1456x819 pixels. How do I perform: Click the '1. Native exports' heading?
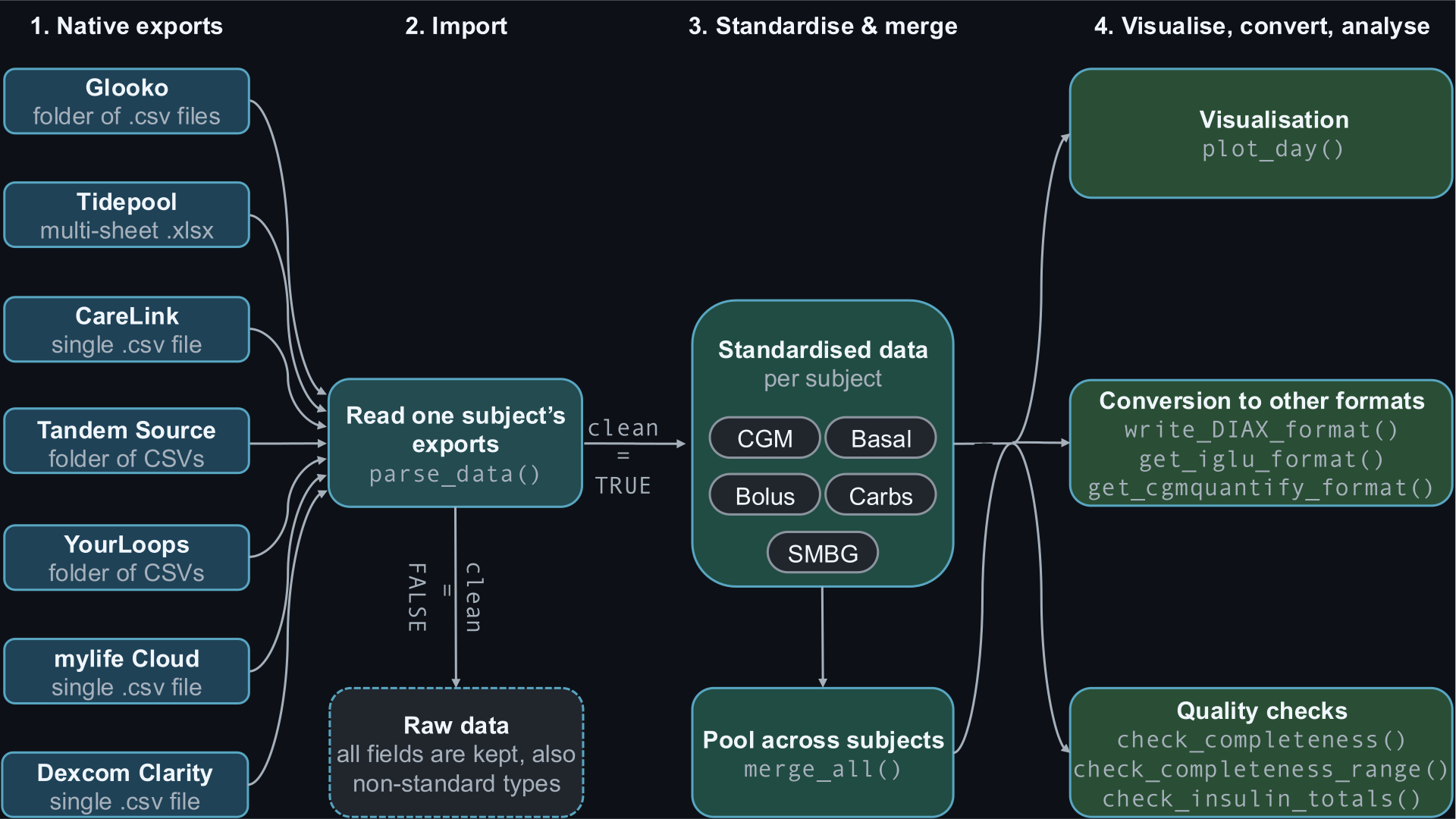127,27
